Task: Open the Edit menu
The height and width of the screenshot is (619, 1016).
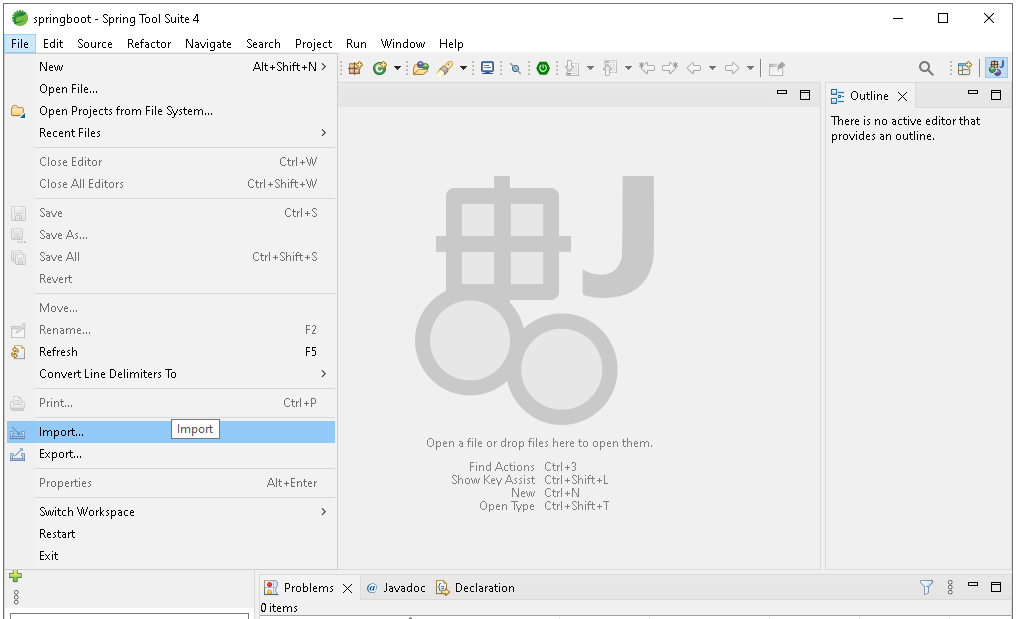Action: 53,44
